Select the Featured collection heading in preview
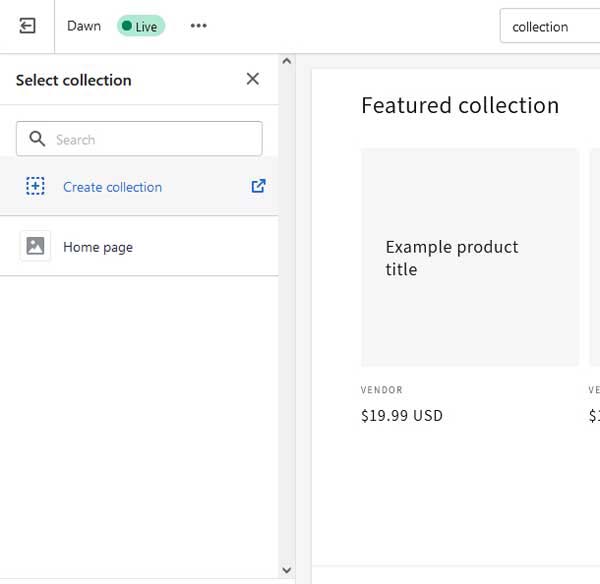The image size is (600, 584). (x=460, y=105)
